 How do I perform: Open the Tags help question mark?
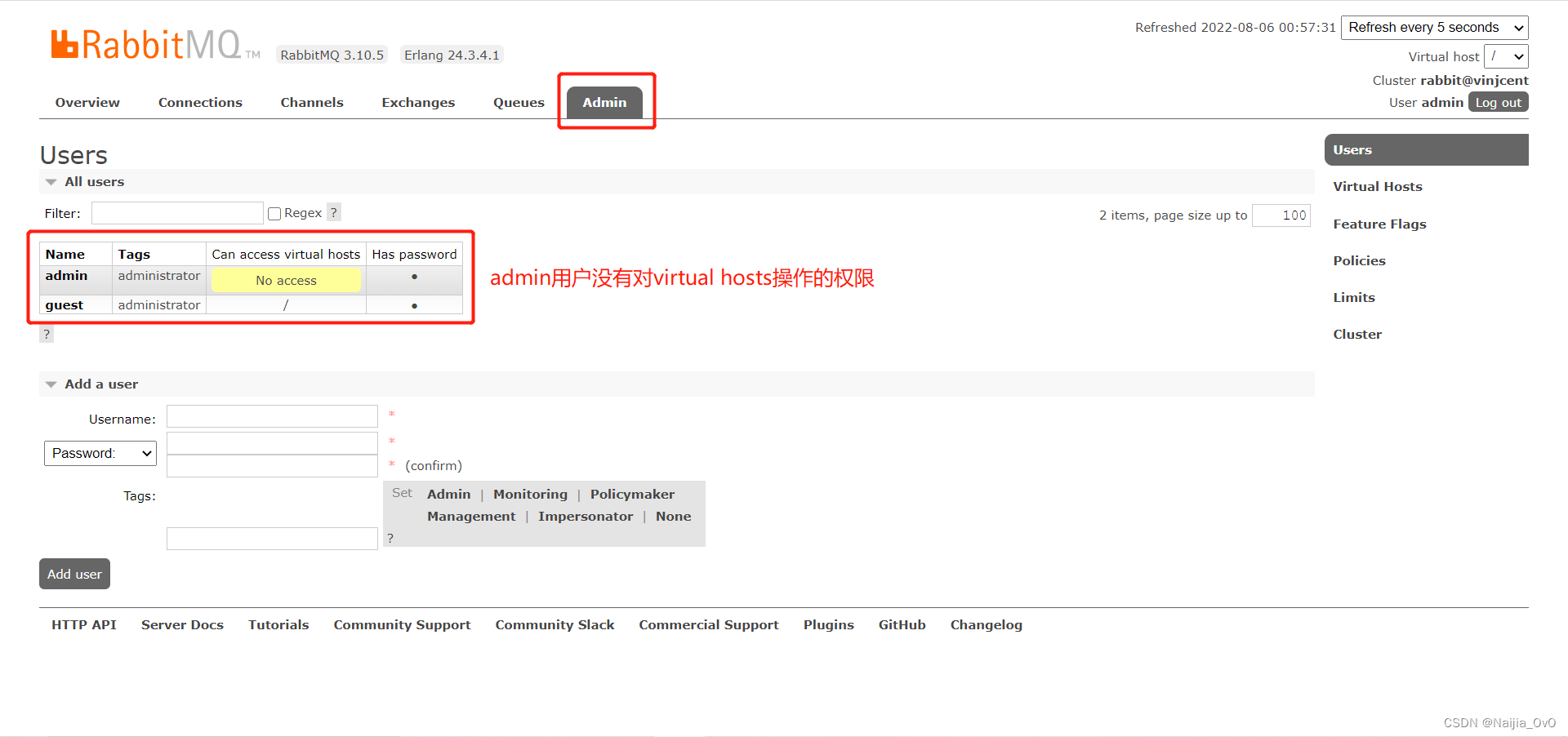(x=390, y=538)
